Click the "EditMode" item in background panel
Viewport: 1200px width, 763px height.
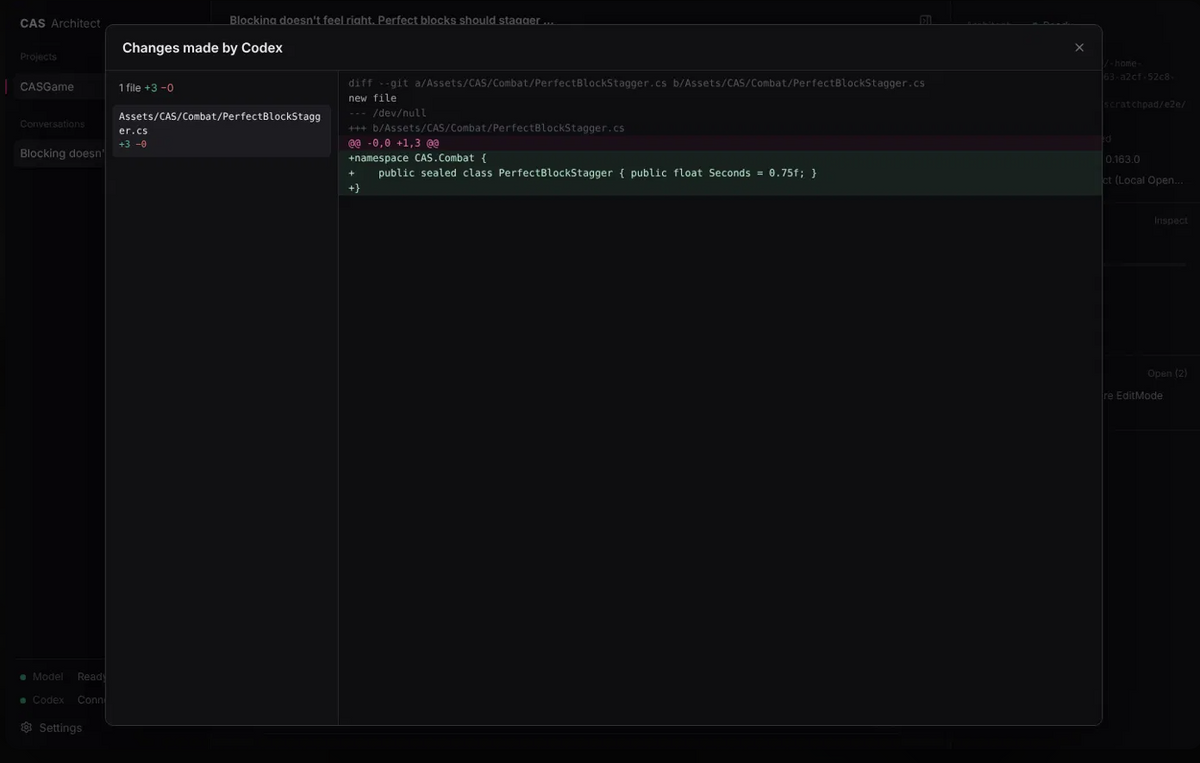1139,396
